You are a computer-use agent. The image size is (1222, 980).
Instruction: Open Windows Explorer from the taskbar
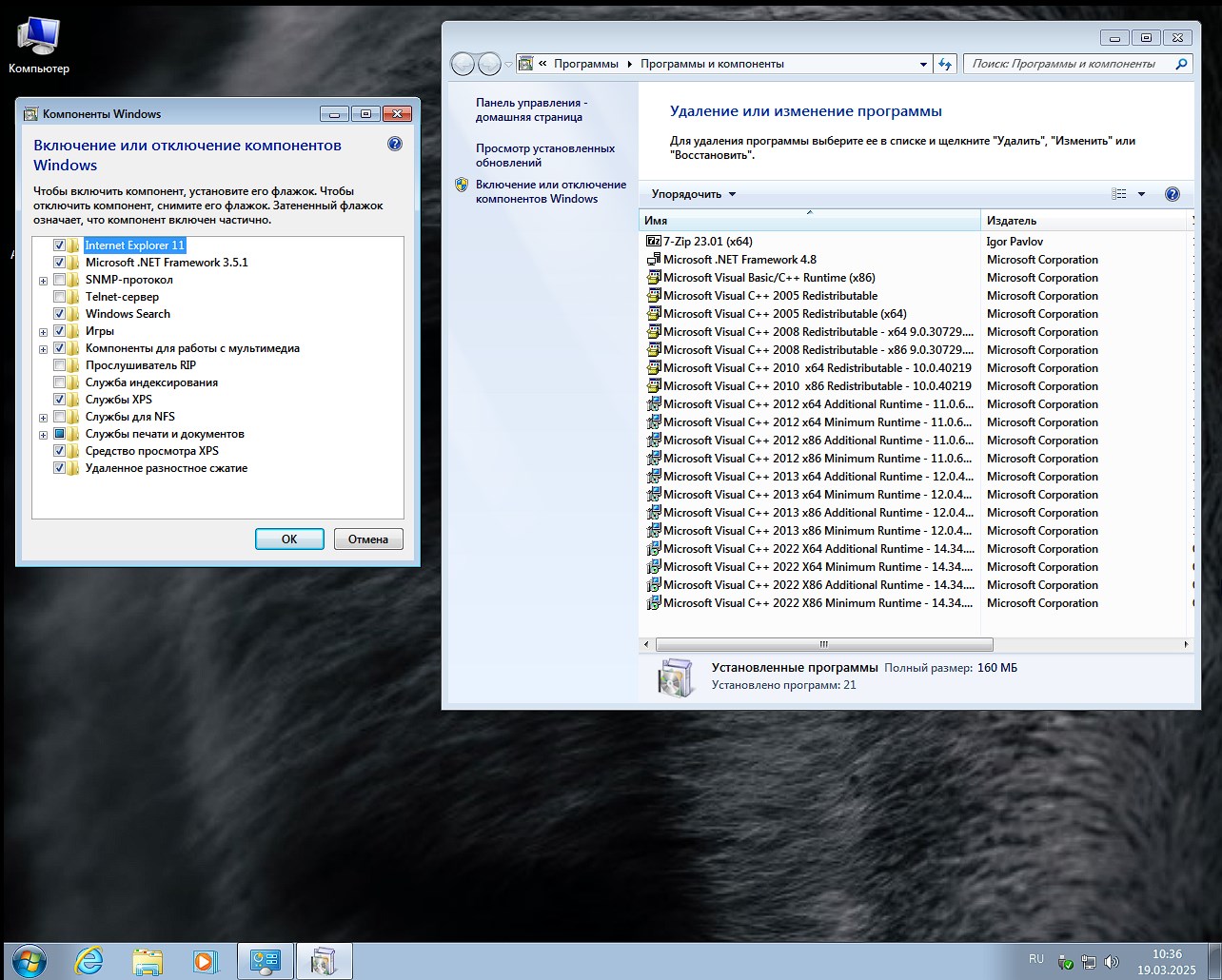[148, 961]
